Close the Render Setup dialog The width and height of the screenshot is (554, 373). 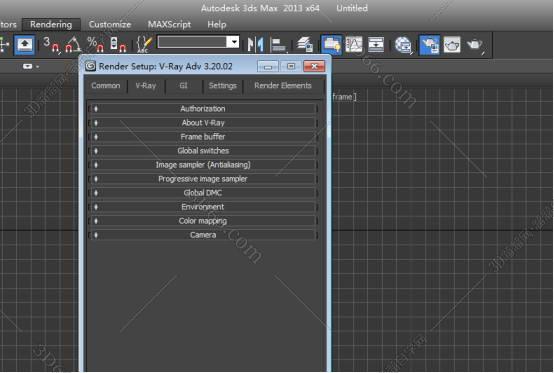tap(314, 66)
